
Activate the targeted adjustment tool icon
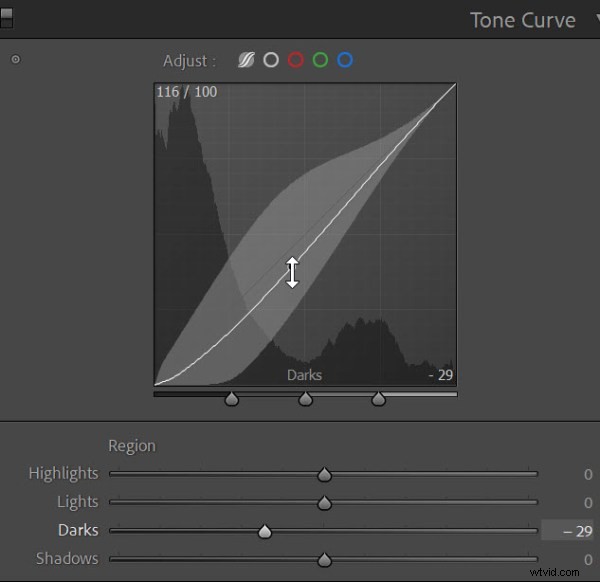click(16, 59)
